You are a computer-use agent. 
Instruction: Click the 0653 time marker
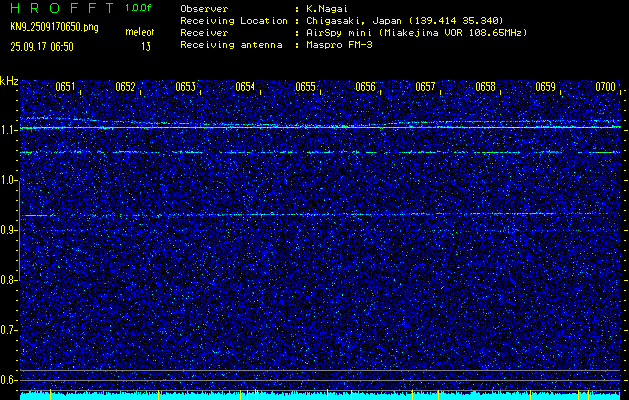[185, 87]
